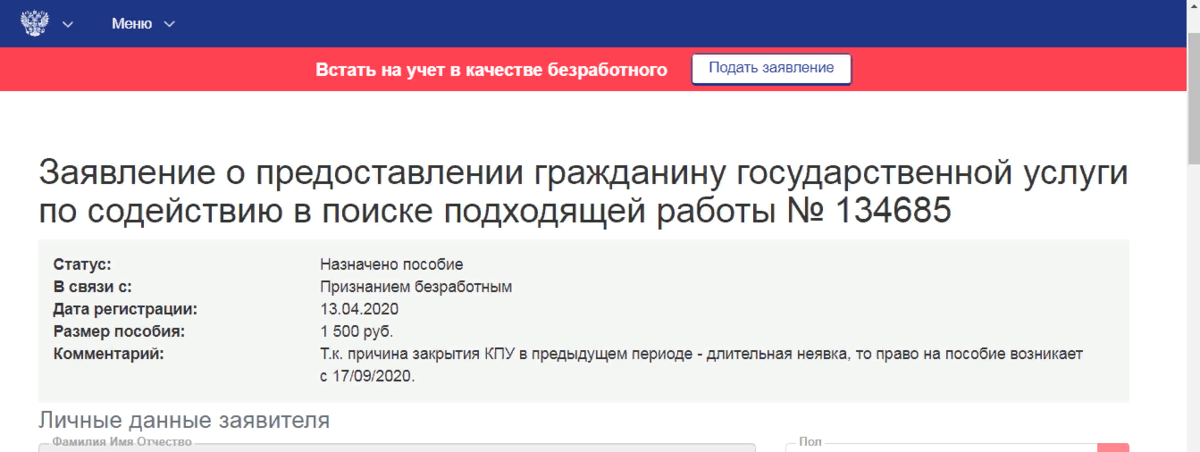Click the Признанием безработным value
This screenshot has width=1200, height=452.
click(x=416, y=287)
